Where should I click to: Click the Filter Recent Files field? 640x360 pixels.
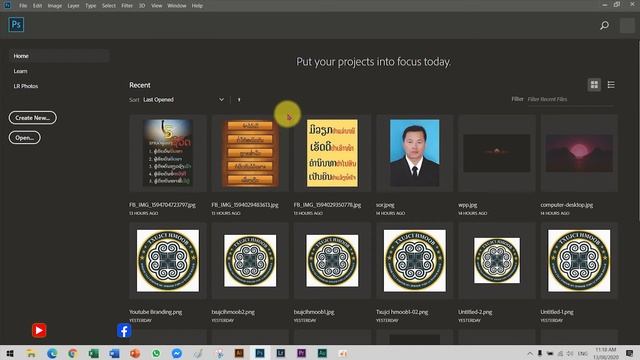coord(570,99)
